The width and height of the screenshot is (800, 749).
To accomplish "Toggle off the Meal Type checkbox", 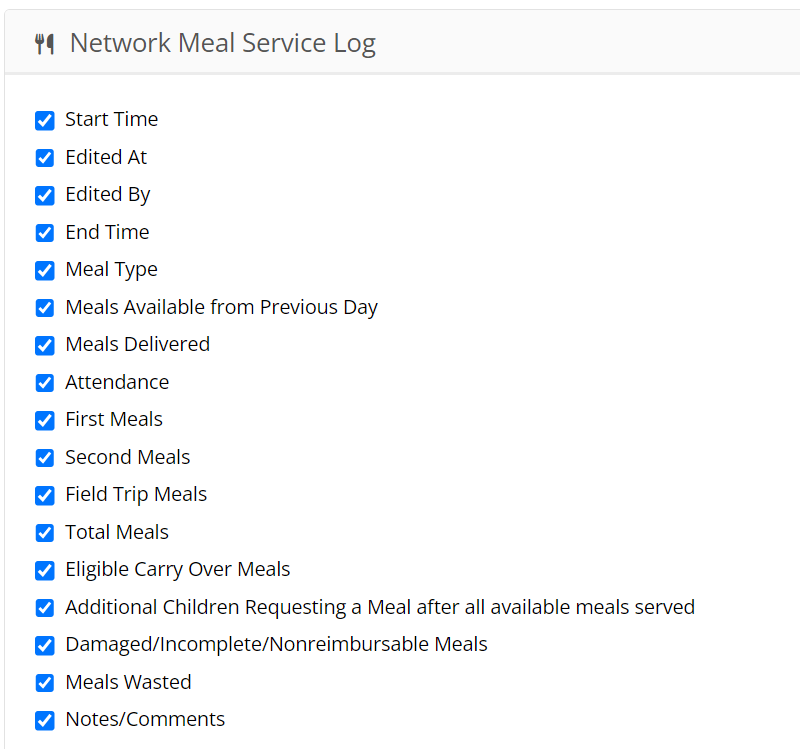I will (x=45, y=270).
